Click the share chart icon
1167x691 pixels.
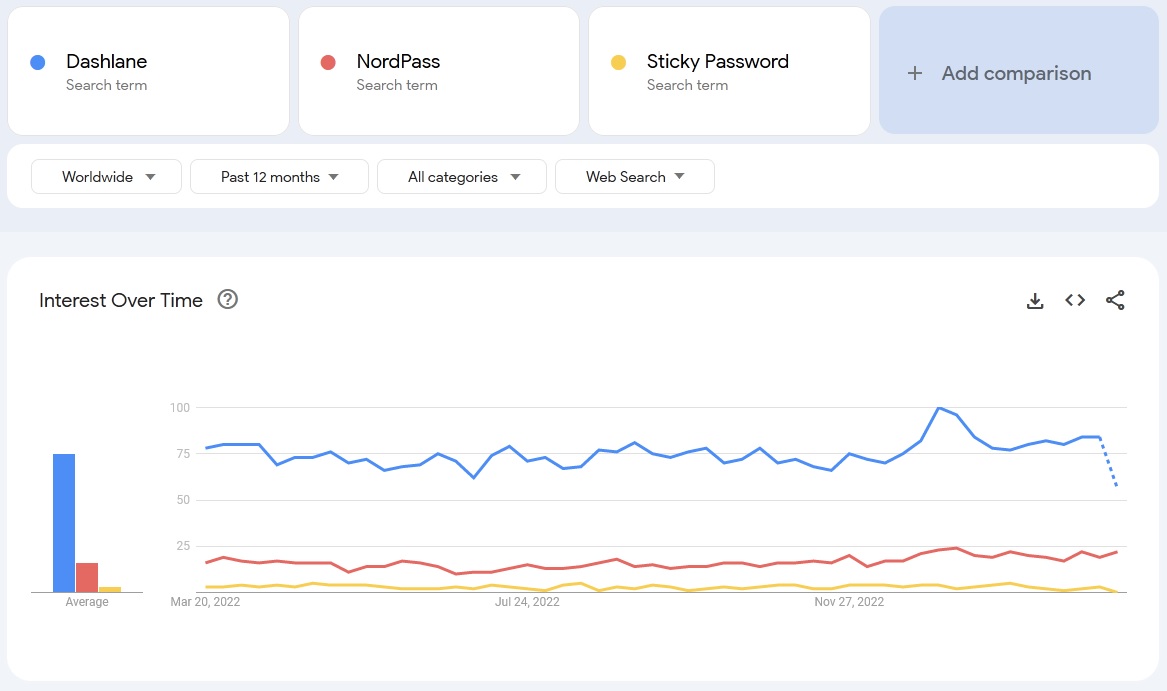(x=1115, y=300)
